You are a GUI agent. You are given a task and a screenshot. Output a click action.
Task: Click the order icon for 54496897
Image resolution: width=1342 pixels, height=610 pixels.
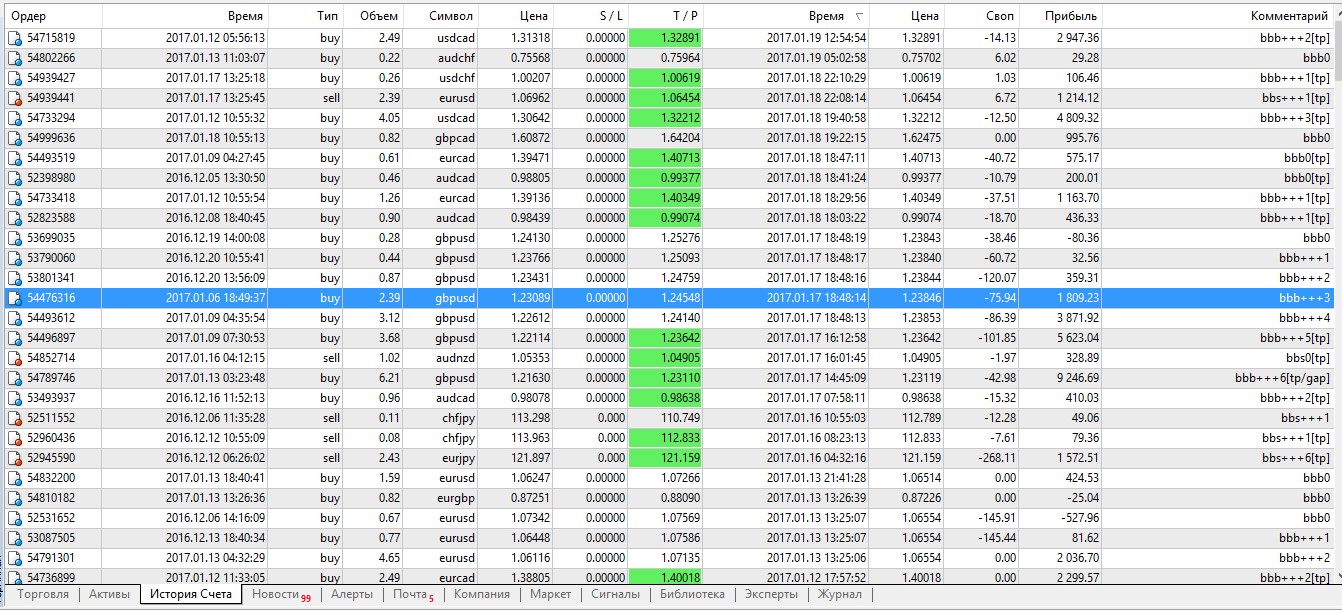coord(14,338)
